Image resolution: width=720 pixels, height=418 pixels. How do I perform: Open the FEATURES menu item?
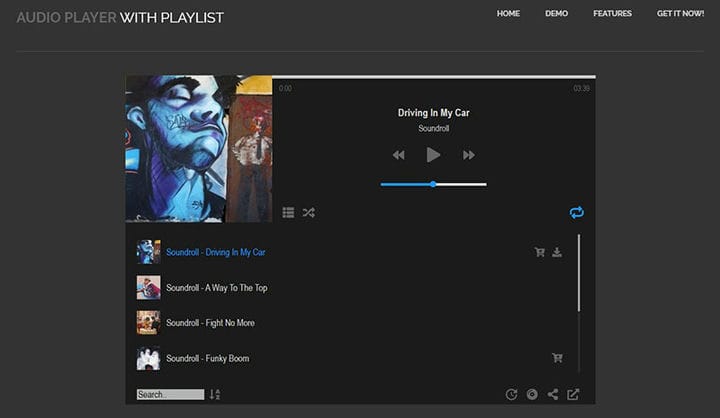click(x=613, y=13)
